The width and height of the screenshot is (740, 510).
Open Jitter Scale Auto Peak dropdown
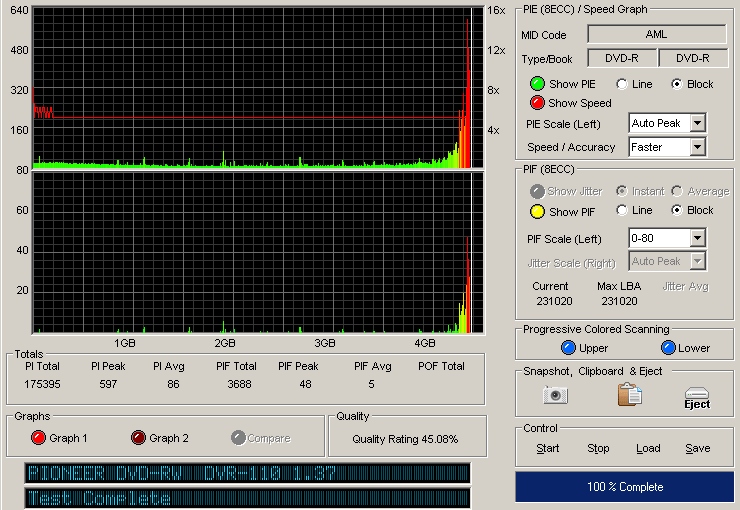697,261
